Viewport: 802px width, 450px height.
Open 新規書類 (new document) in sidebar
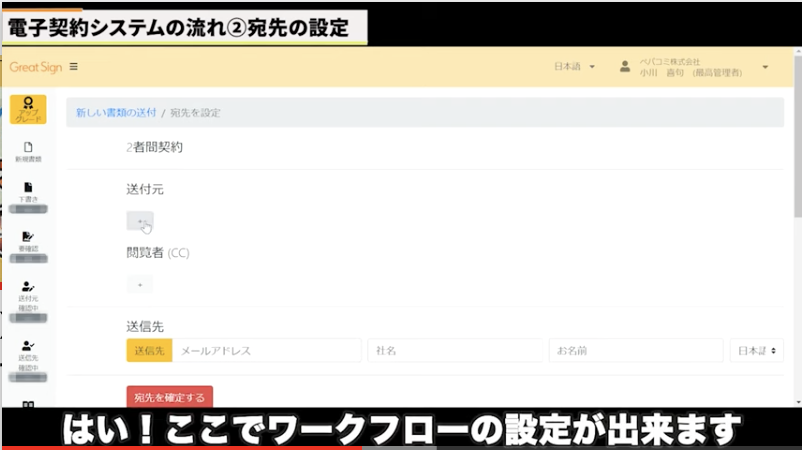coord(28,151)
